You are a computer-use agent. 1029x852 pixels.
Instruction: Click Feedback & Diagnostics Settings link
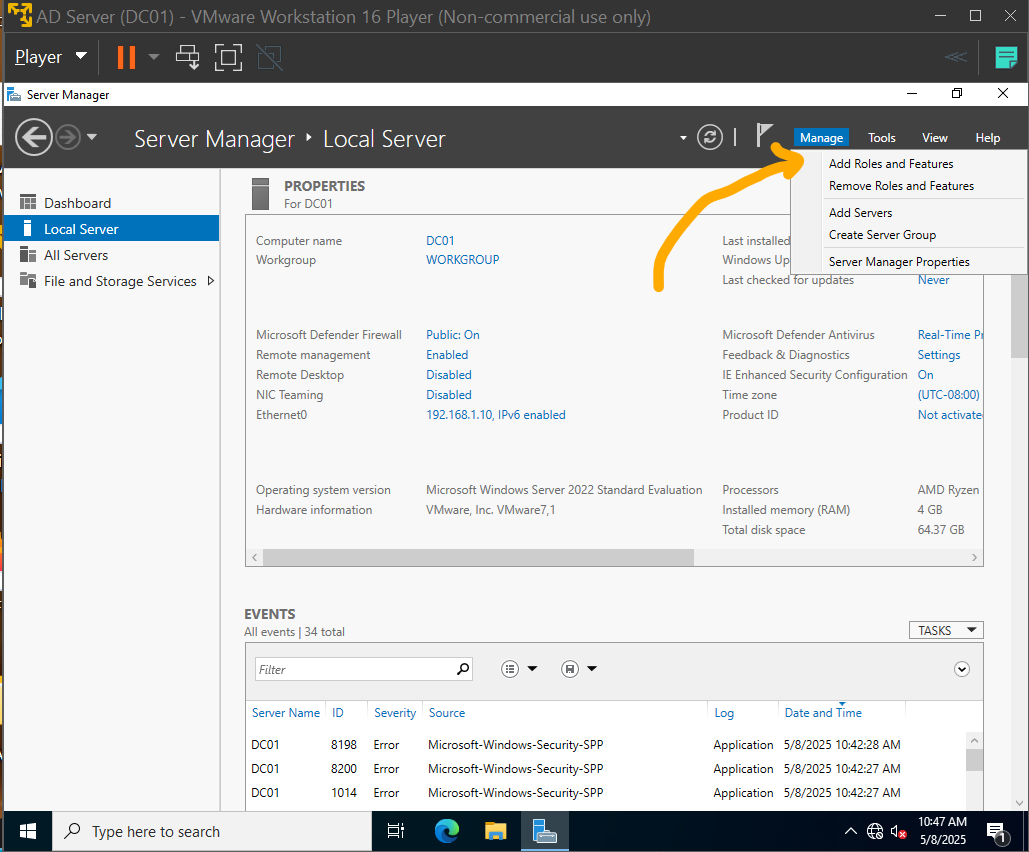click(x=938, y=354)
